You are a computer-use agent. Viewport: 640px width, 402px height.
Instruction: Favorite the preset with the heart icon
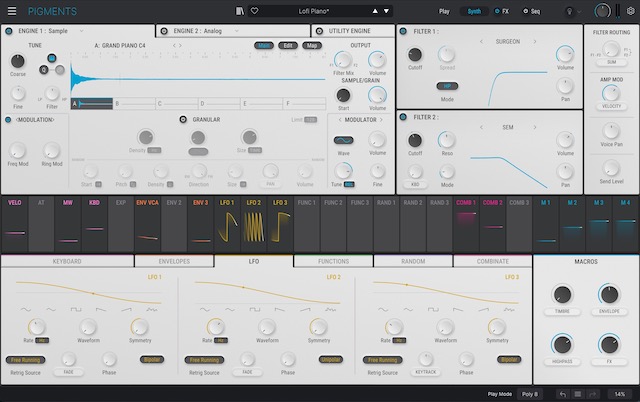254,11
